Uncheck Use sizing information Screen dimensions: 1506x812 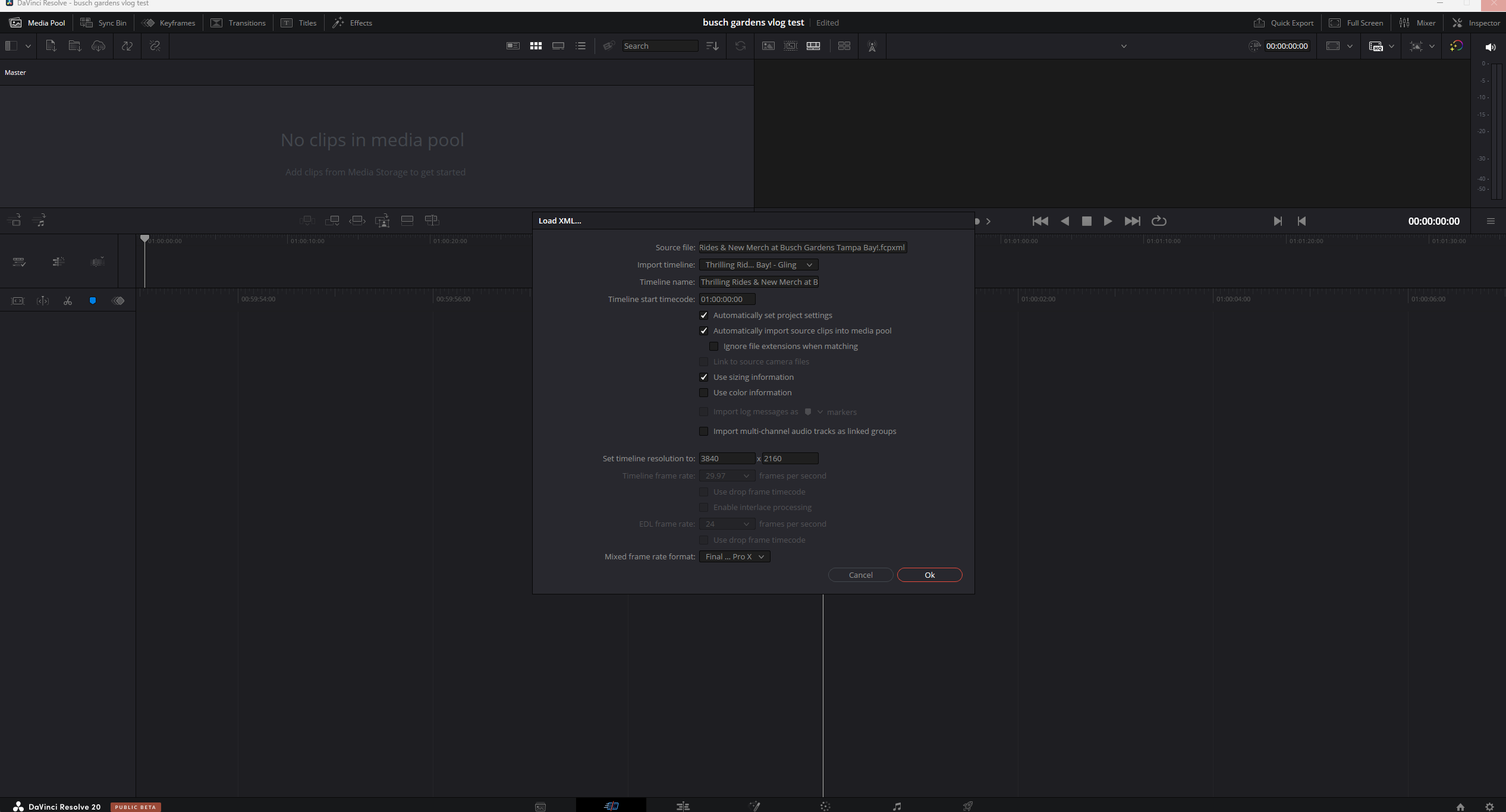pos(704,377)
